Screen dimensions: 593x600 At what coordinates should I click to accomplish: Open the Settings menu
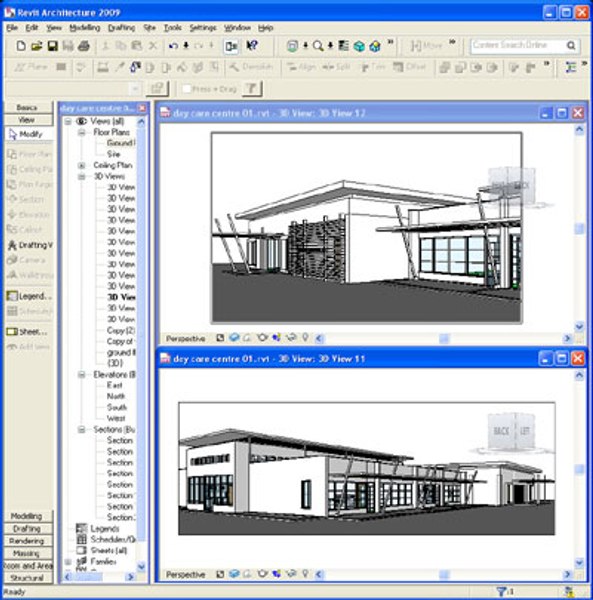click(x=203, y=28)
